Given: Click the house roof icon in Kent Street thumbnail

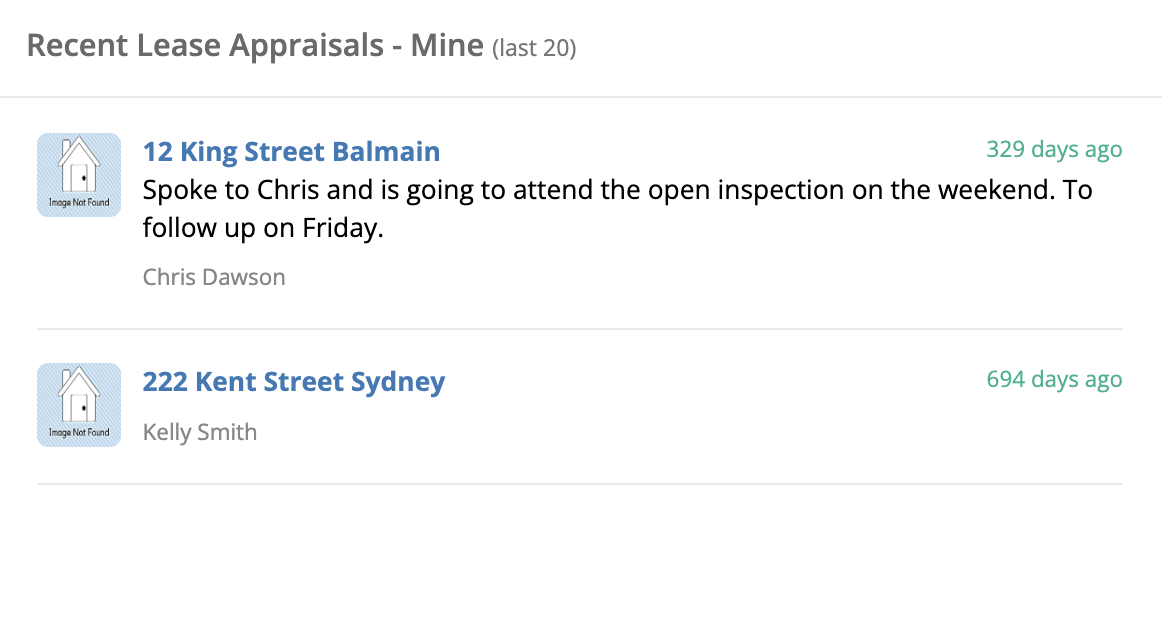Looking at the screenshot, I should click(79, 381).
